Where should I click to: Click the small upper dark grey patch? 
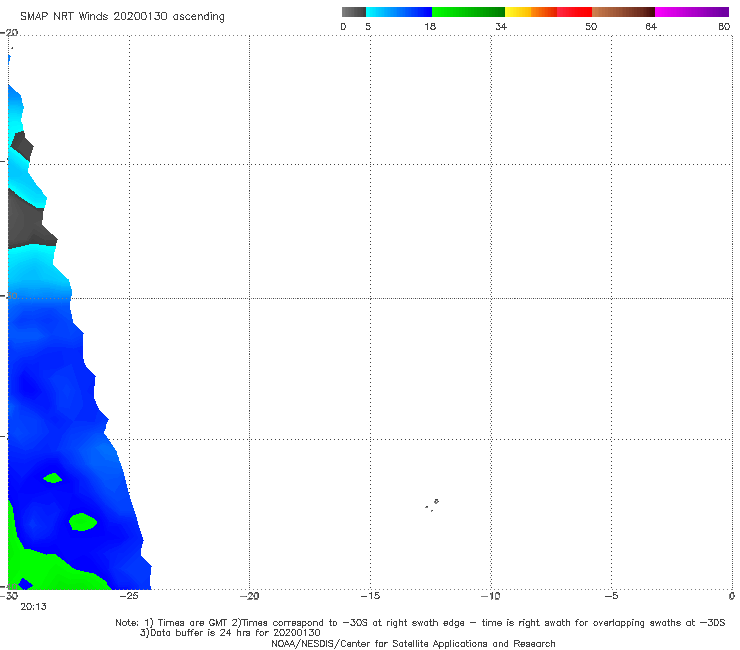tap(22, 146)
